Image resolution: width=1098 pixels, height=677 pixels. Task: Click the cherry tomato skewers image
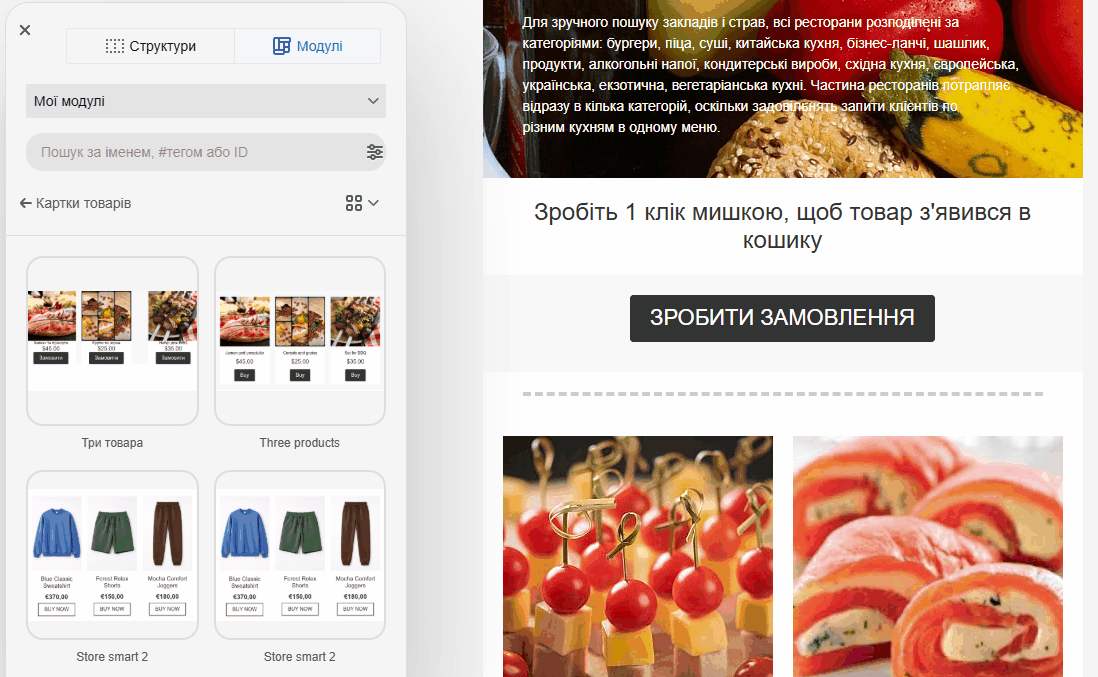point(638,557)
